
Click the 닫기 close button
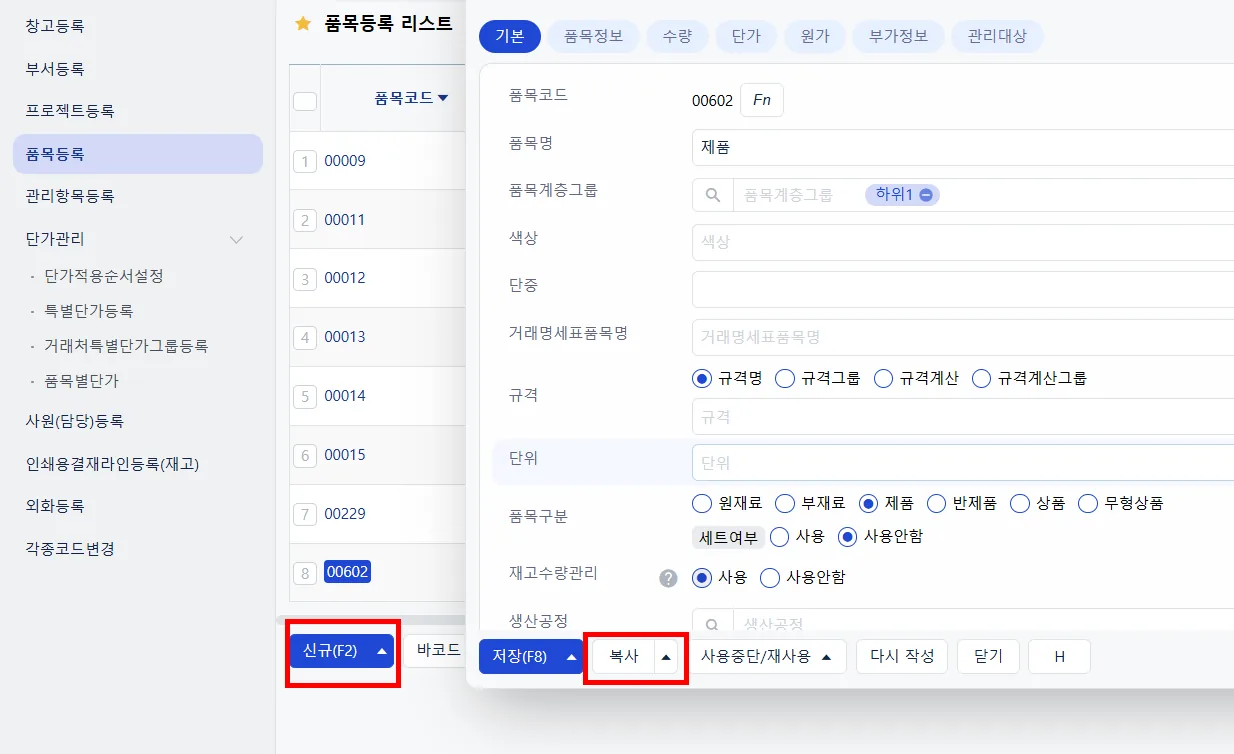[988, 657]
